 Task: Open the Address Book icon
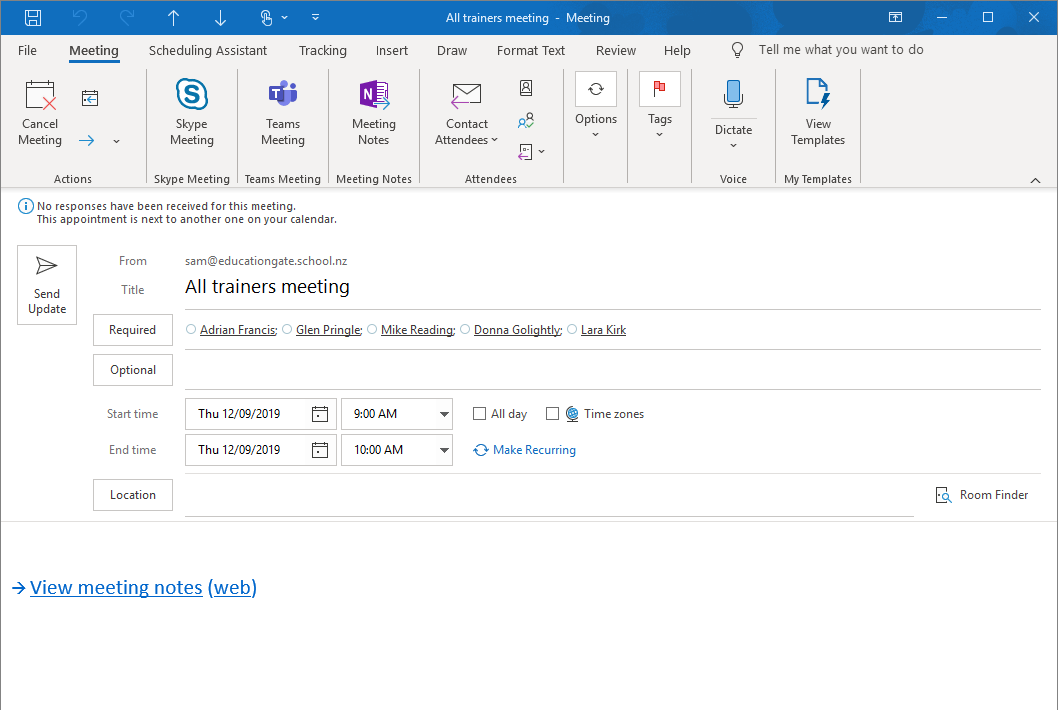click(x=526, y=88)
